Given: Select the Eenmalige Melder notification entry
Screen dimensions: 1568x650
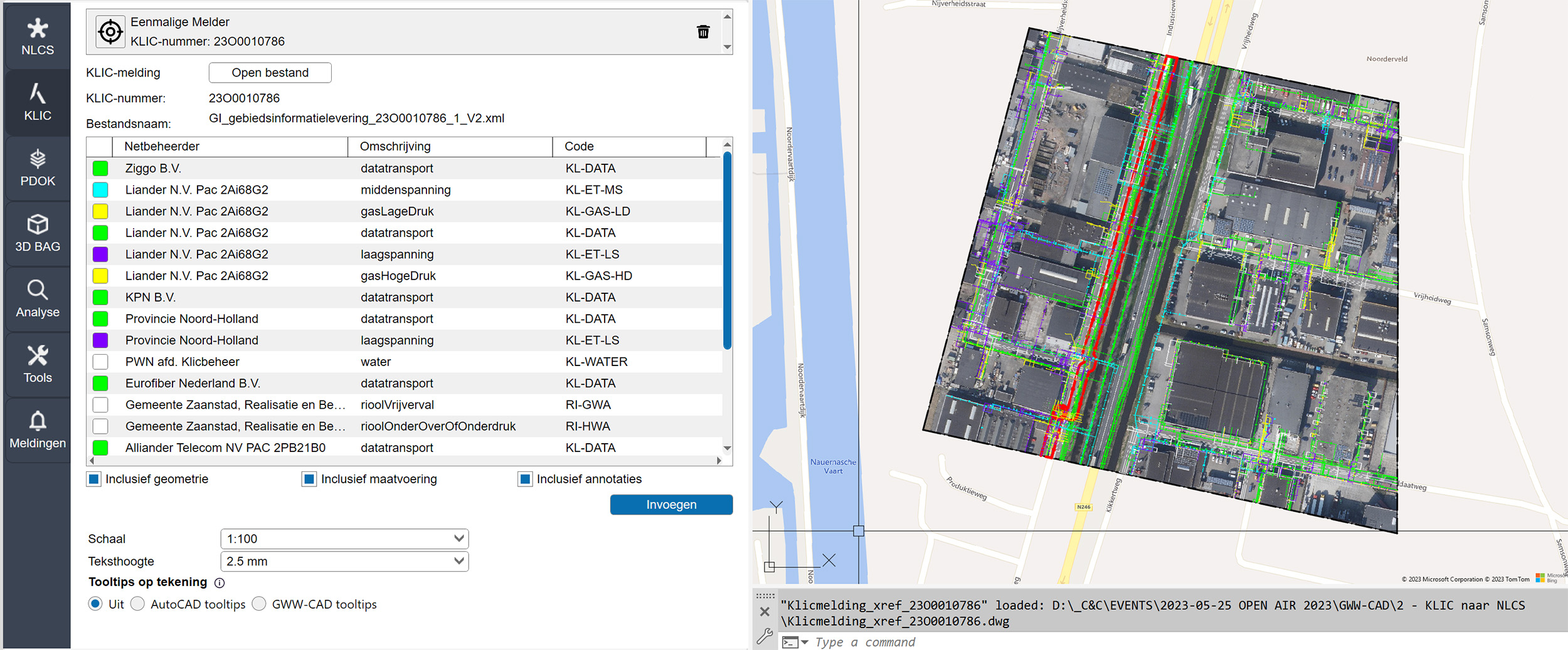Looking at the screenshot, I should (405, 31).
